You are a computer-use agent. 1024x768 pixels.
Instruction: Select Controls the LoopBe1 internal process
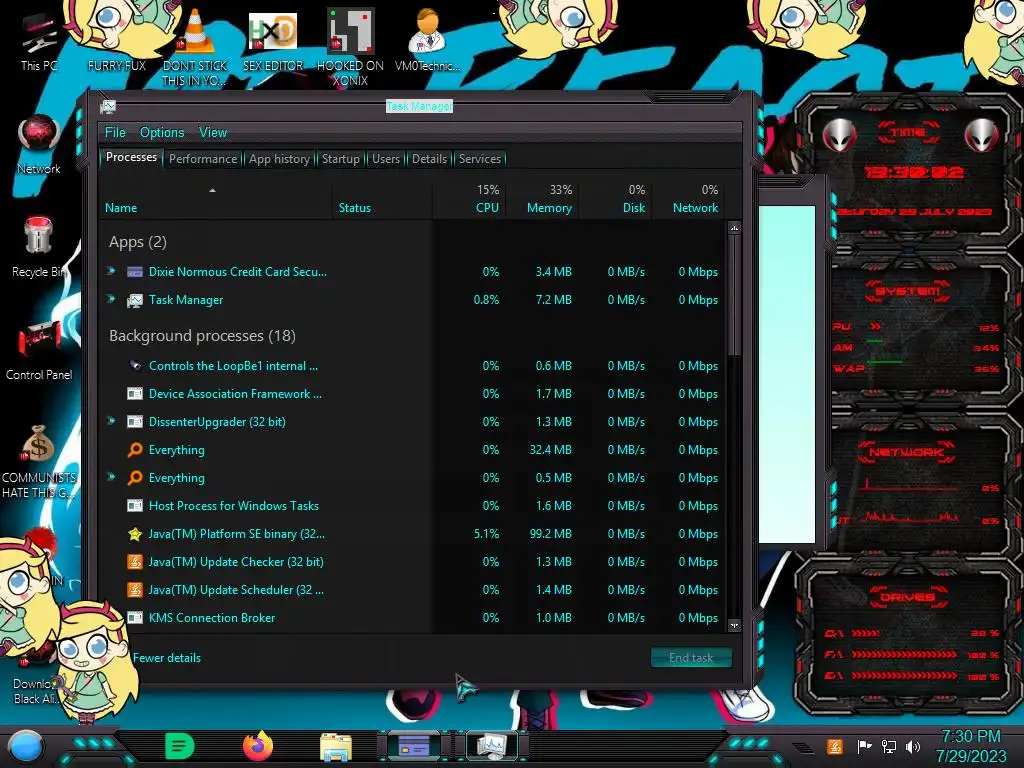(x=413, y=366)
